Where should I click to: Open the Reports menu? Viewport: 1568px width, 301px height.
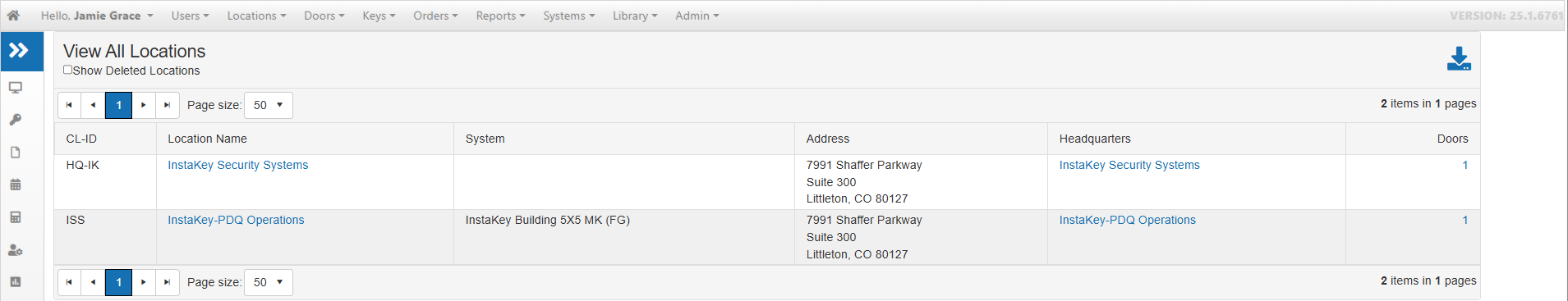pos(500,16)
